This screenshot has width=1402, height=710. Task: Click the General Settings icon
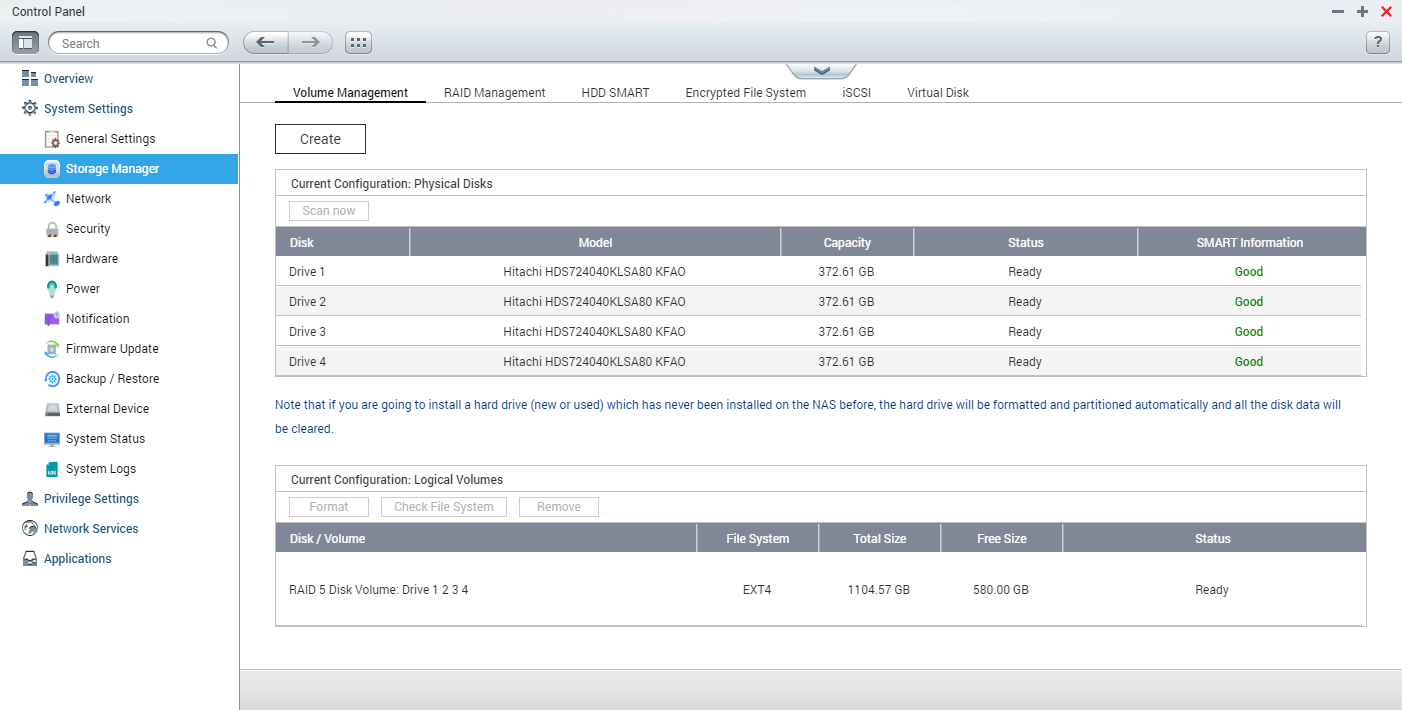point(52,139)
